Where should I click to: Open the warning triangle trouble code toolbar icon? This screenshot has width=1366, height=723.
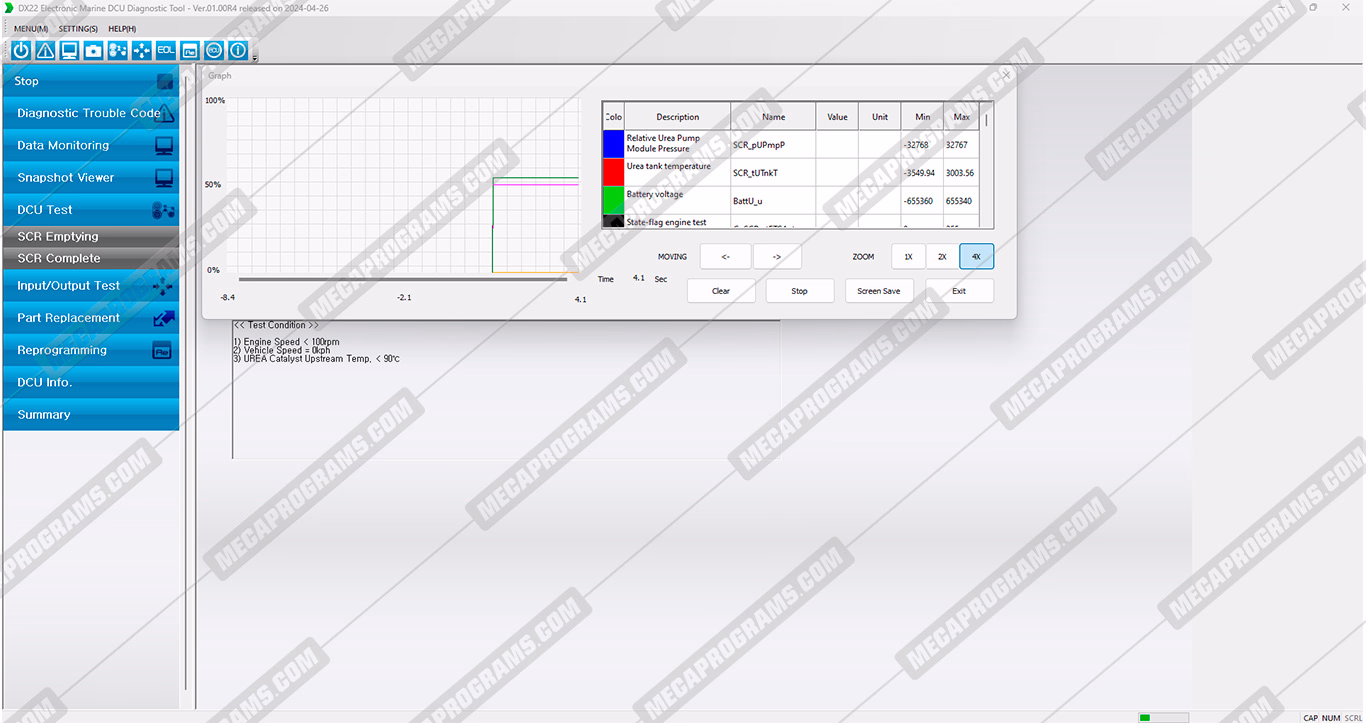(x=45, y=50)
